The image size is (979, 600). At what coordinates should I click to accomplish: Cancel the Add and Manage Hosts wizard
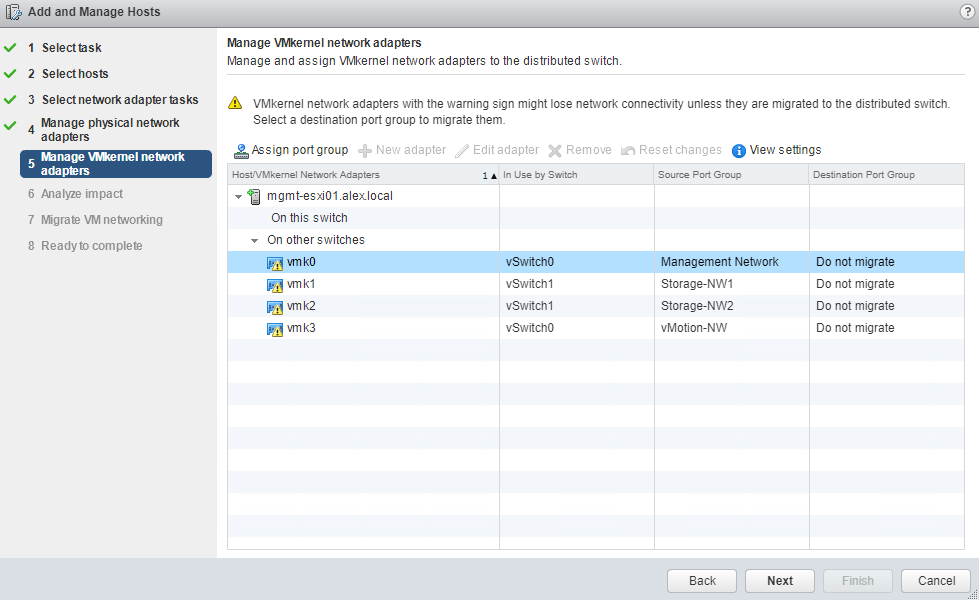tap(936, 581)
